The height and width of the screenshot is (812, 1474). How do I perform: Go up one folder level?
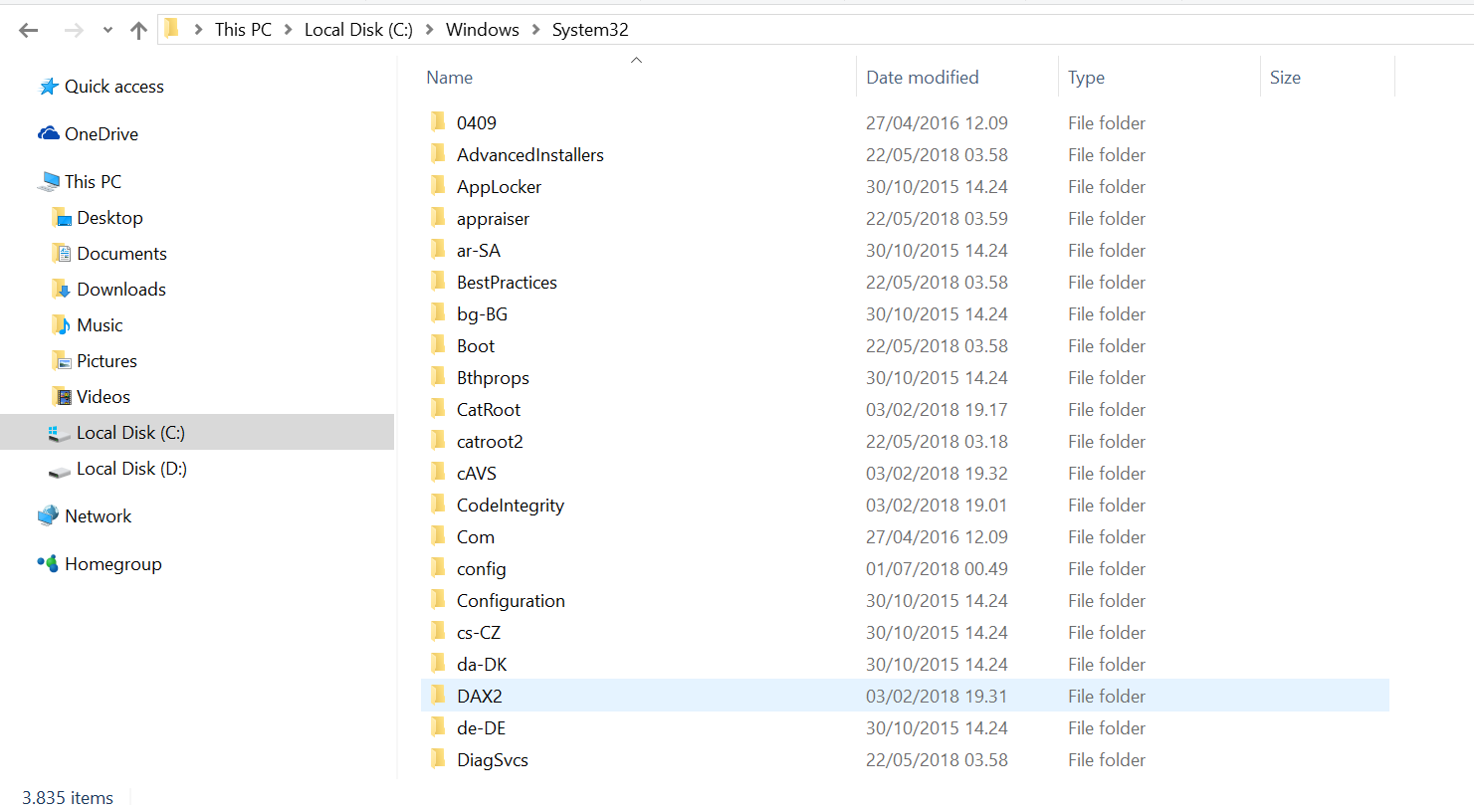coord(138,31)
